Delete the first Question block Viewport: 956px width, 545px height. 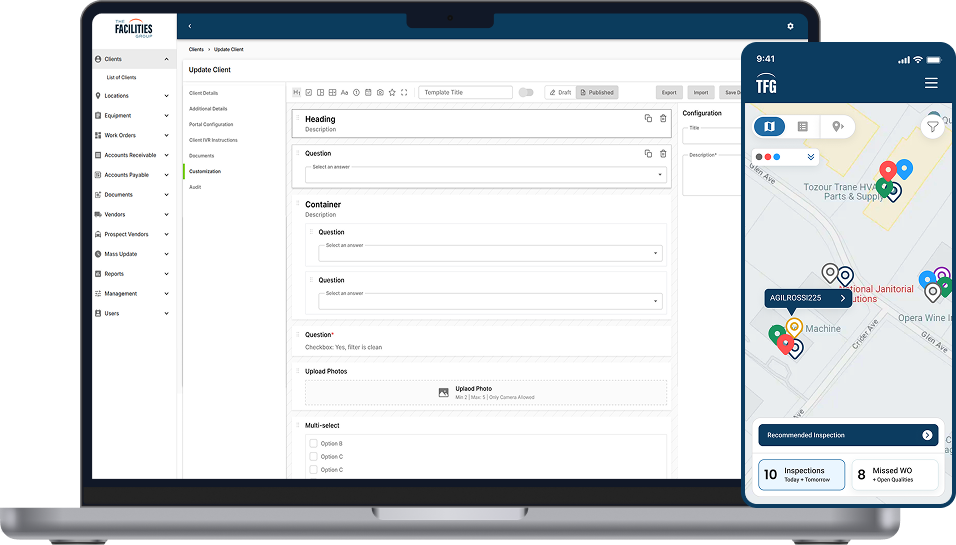[663, 154]
